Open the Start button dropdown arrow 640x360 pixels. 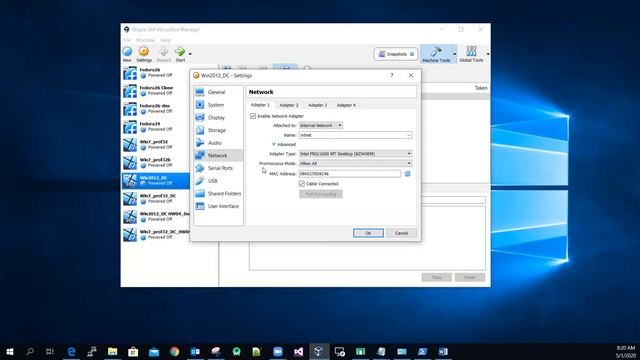[190, 54]
